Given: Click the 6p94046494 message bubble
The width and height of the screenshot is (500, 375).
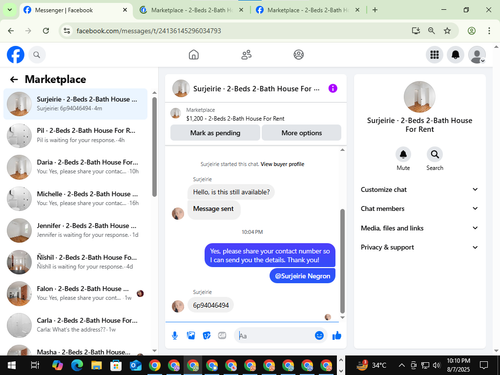Looking at the screenshot, I should [x=211, y=305].
